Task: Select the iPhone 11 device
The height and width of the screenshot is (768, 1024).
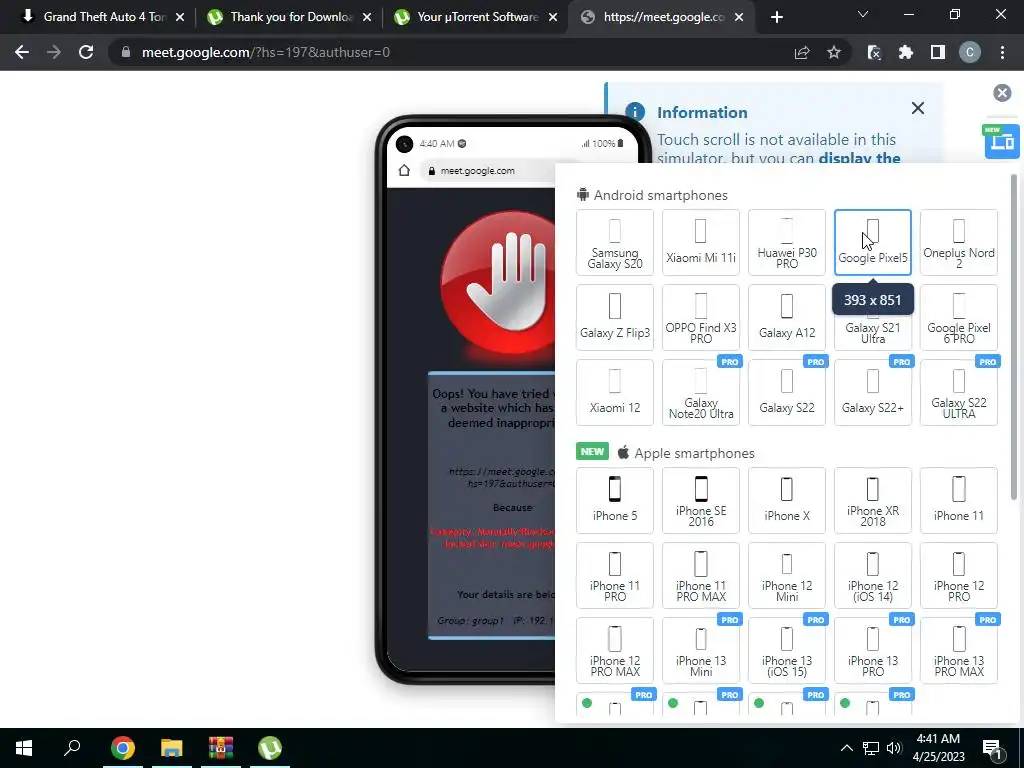Action: click(959, 500)
